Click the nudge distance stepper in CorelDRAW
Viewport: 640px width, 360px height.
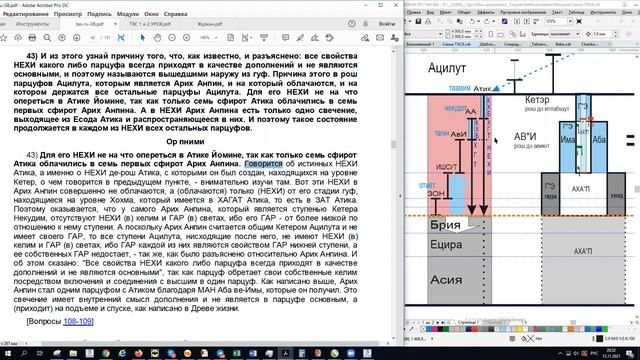(616, 34)
